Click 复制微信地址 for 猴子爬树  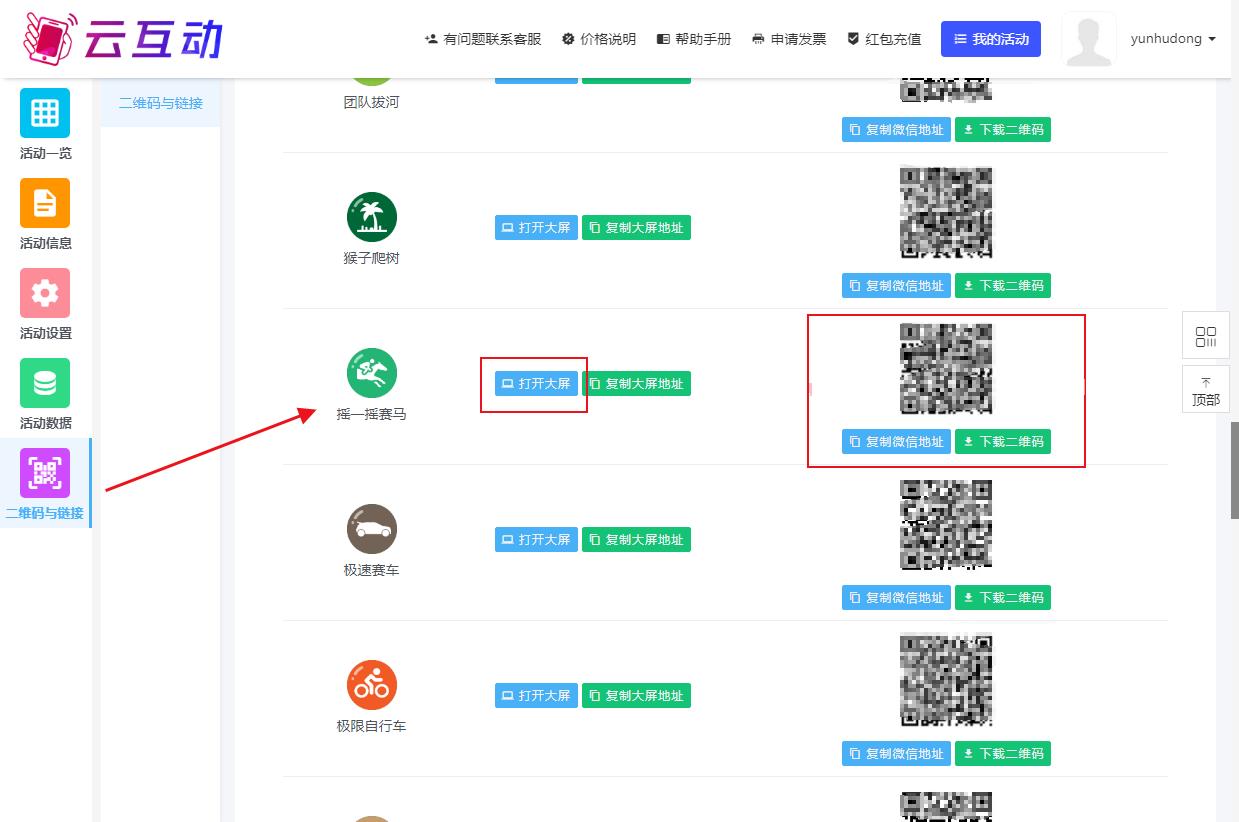click(x=896, y=286)
